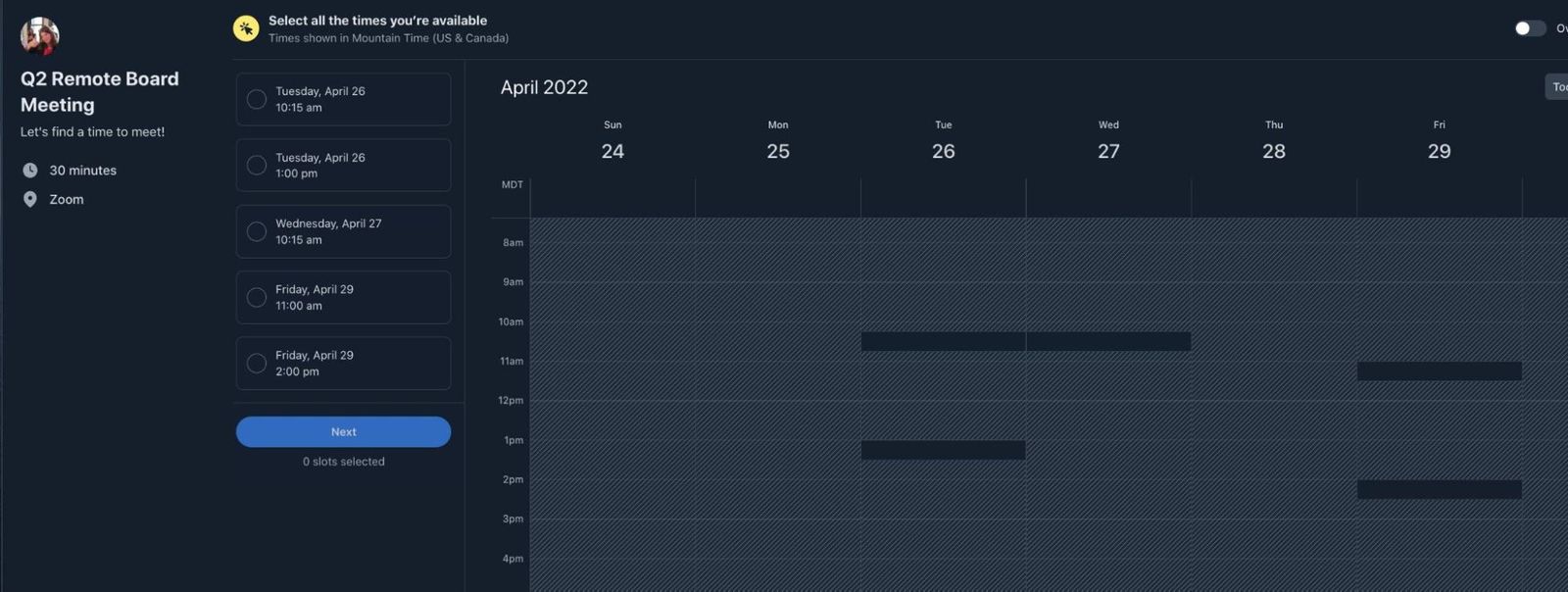This screenshot has width=1568, height=592.
Task: Click the Next button
Action: (x=343, y=431)
